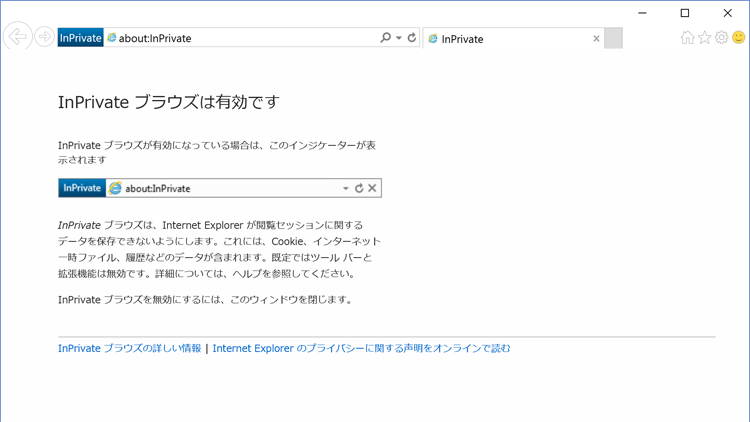Open Internet Explorer privacy statement online link
The image size is (750, 422).
click(x=362, y=348)
